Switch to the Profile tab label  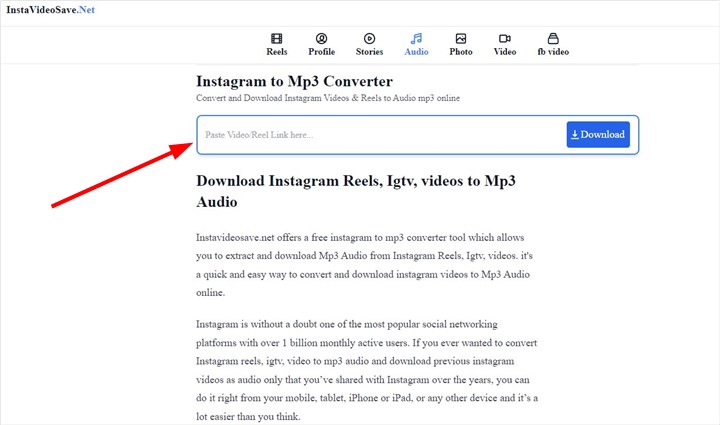(321, 52)
